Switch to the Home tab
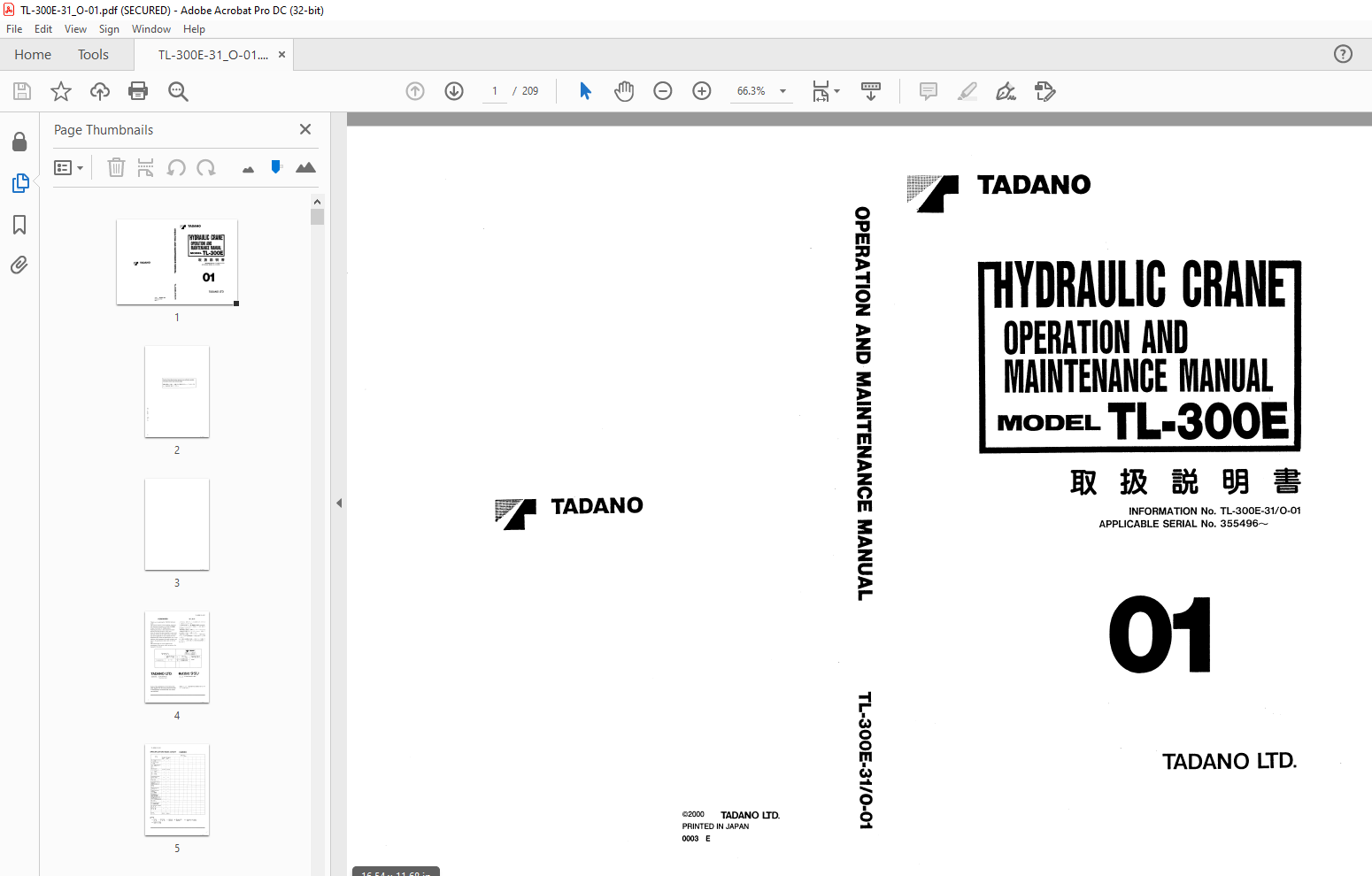Viewport: 1372px width, 876px height. pyautogui.click(x=33, y=54)
